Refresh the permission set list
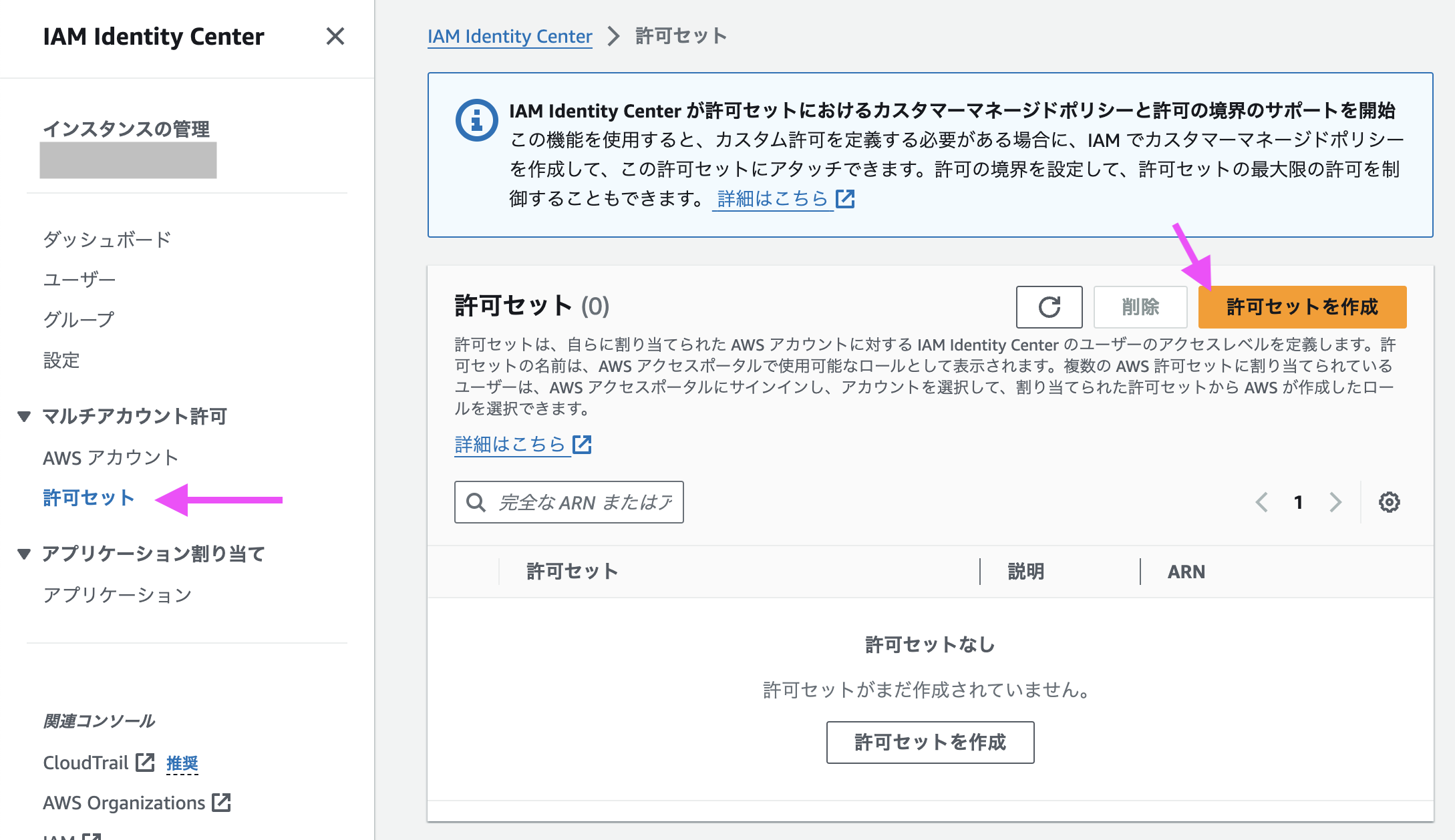The width and height of the screenshot is (1455, 840). (x=1049, y=307)
